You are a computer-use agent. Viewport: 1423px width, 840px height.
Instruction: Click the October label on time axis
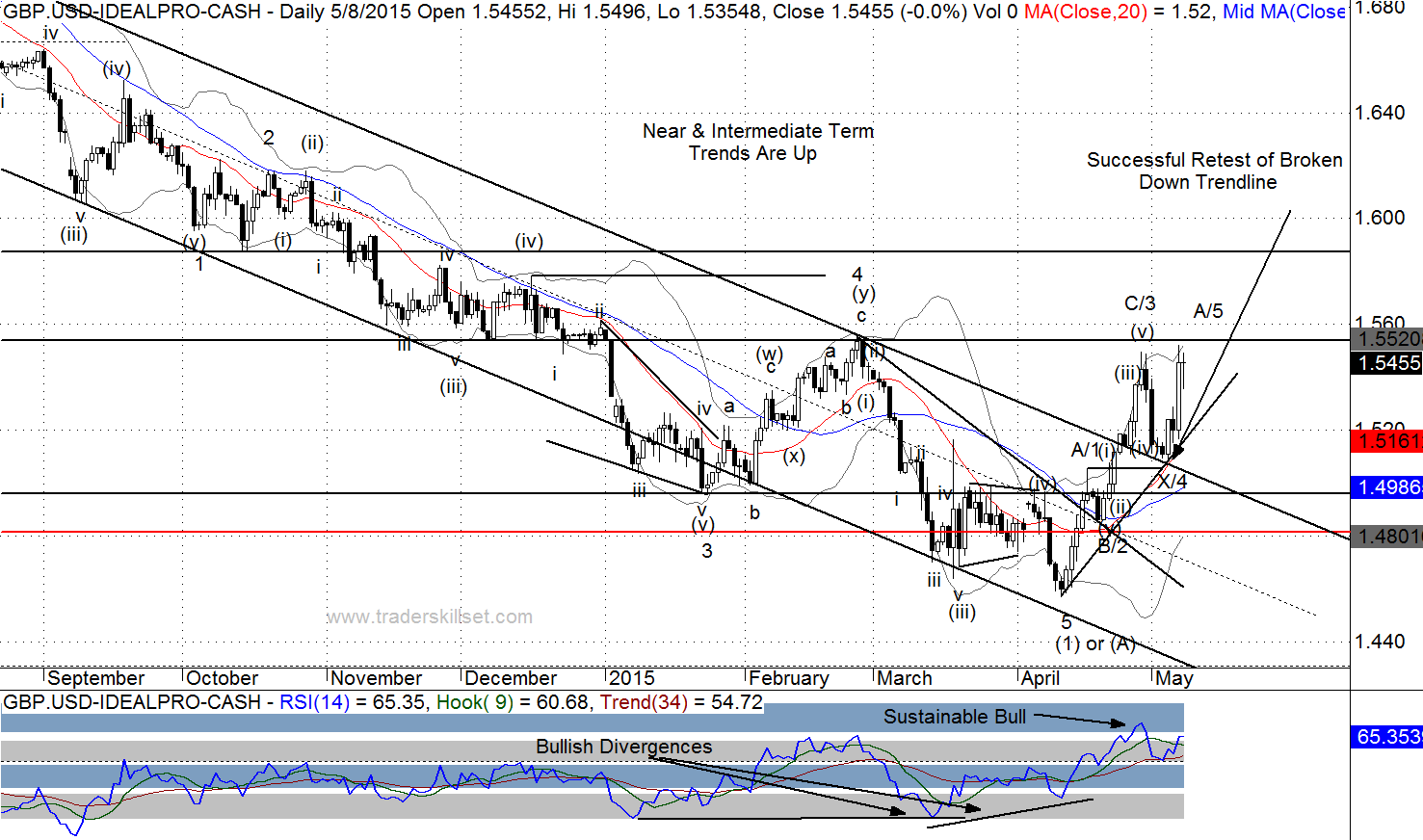point(222,678)
